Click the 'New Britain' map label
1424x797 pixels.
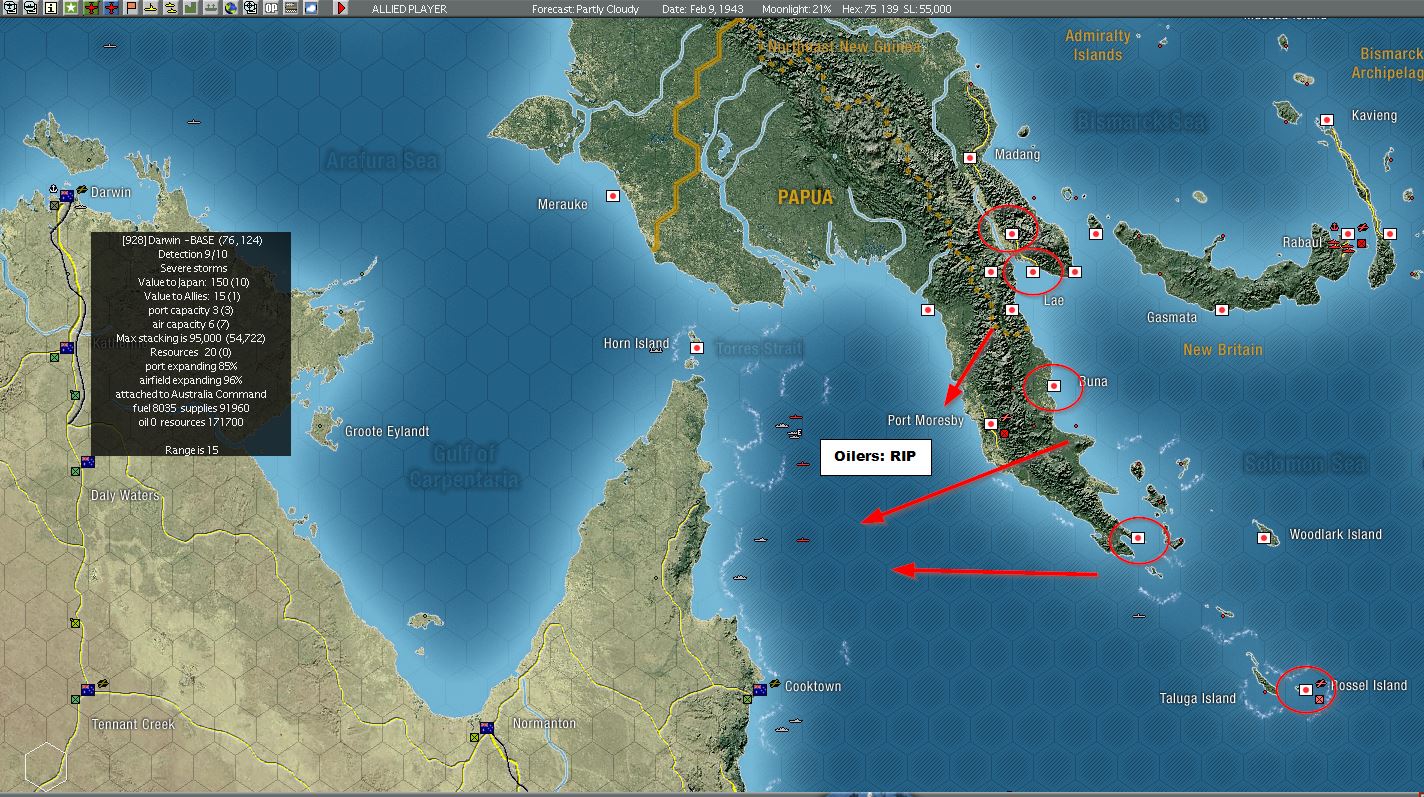pos(1223,350)
